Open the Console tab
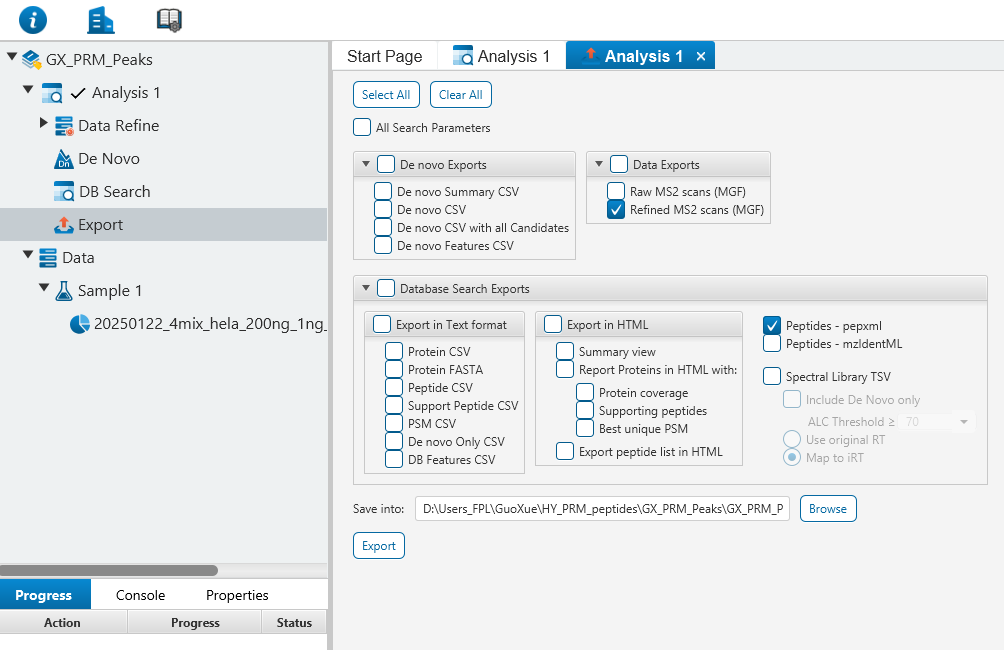The image size is (1004, 650). (140, 595)
